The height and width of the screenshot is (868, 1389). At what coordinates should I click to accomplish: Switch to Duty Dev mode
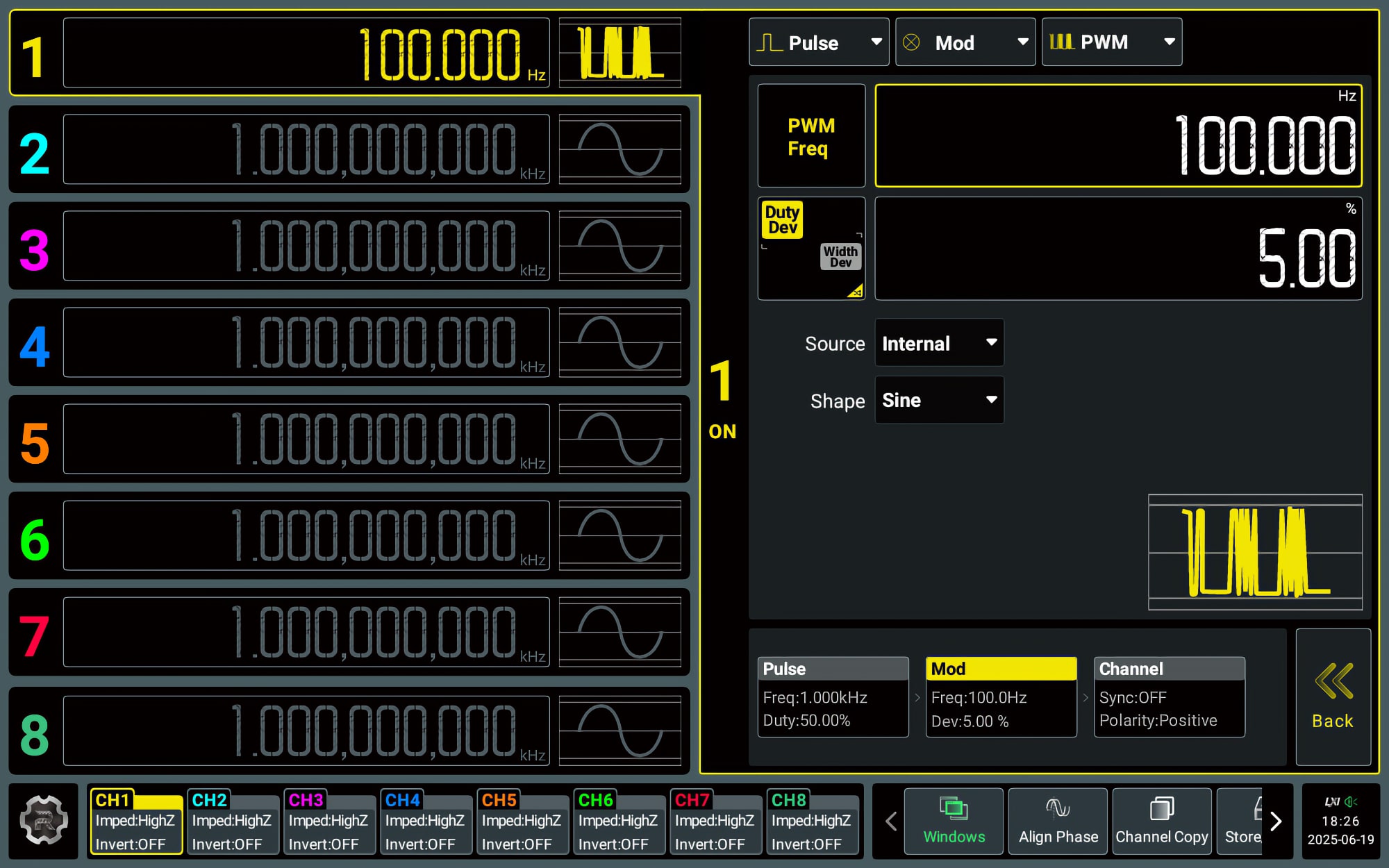point(782,219)
